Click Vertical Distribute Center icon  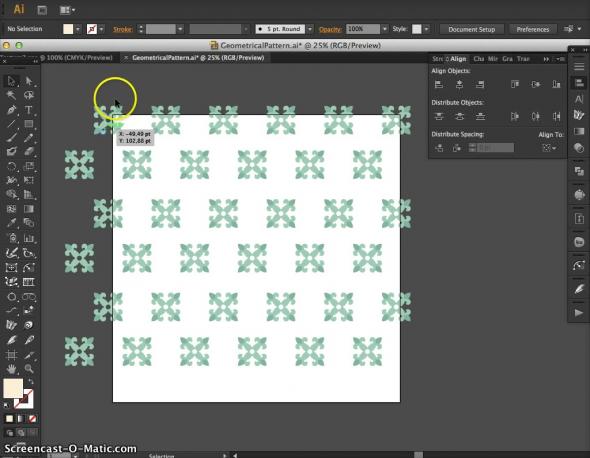pos(459,116)
